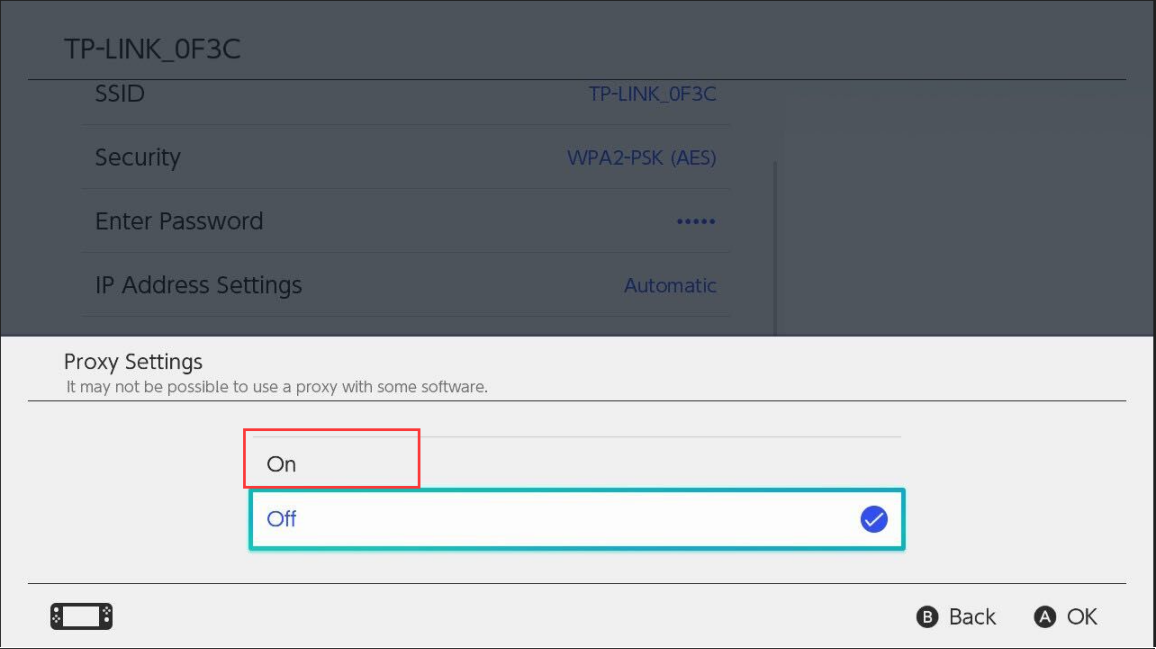Select the On proxy option
Image resolution: width=1156 pixels, height=649 pixels.
576,464
